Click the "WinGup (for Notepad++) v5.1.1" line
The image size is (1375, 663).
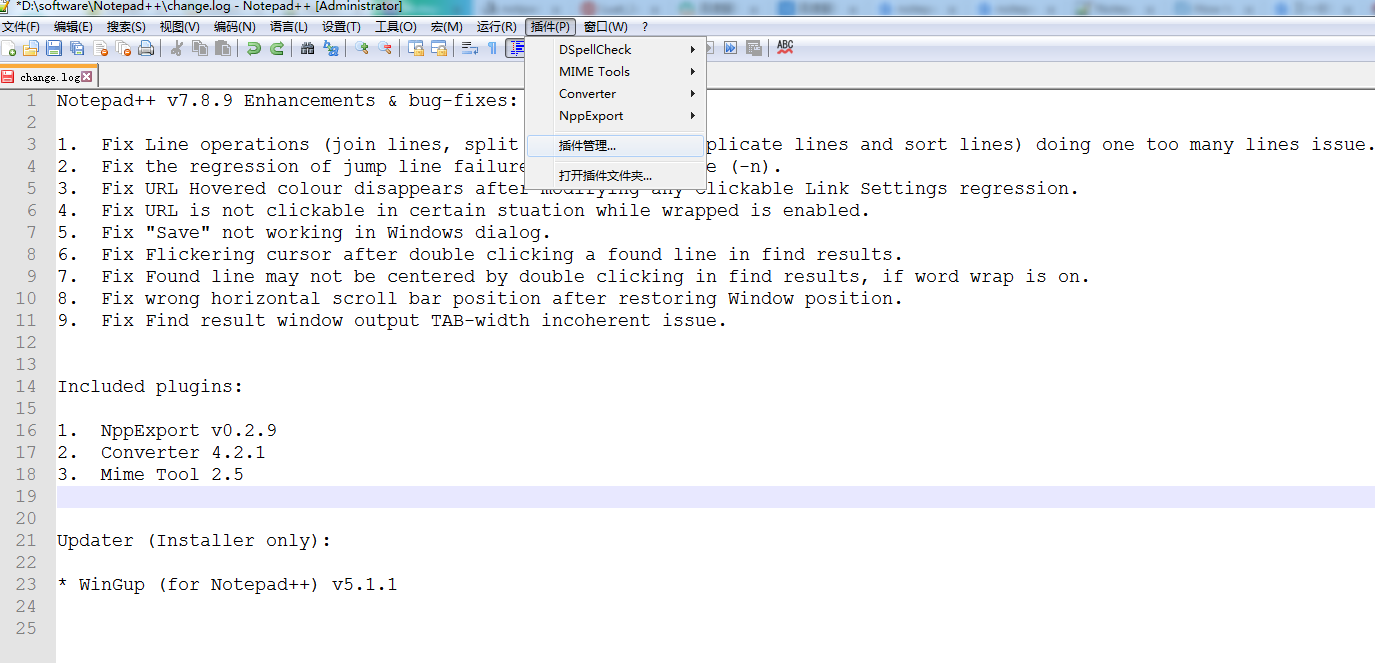point(227,584)
